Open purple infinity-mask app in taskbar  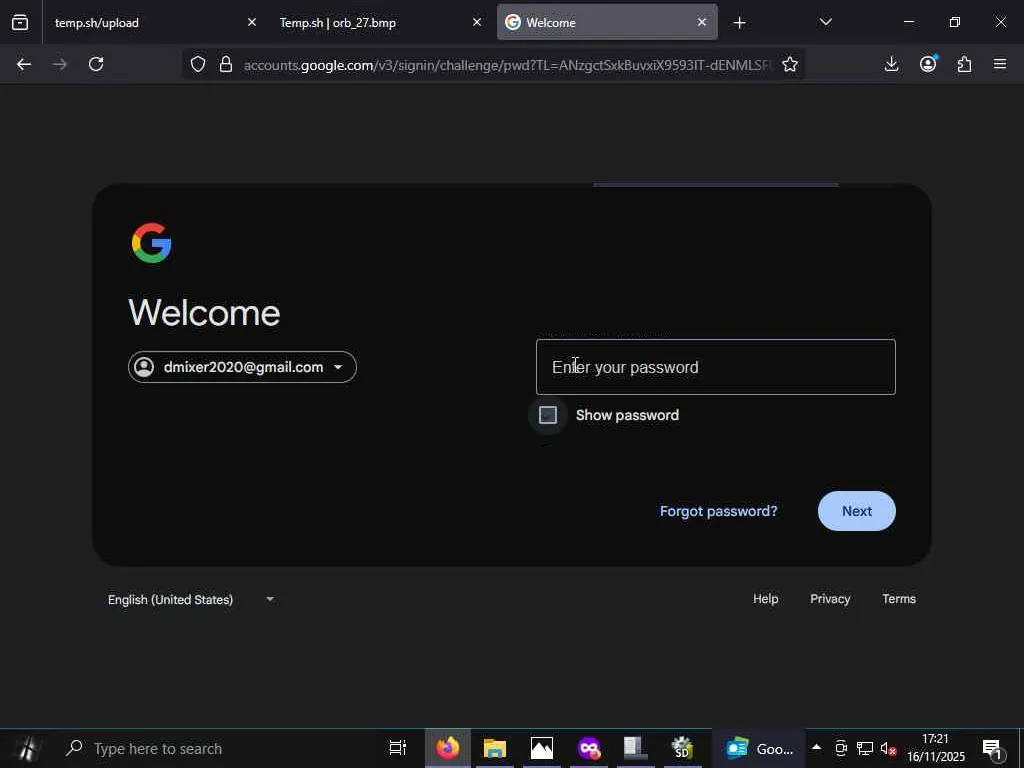589,748
